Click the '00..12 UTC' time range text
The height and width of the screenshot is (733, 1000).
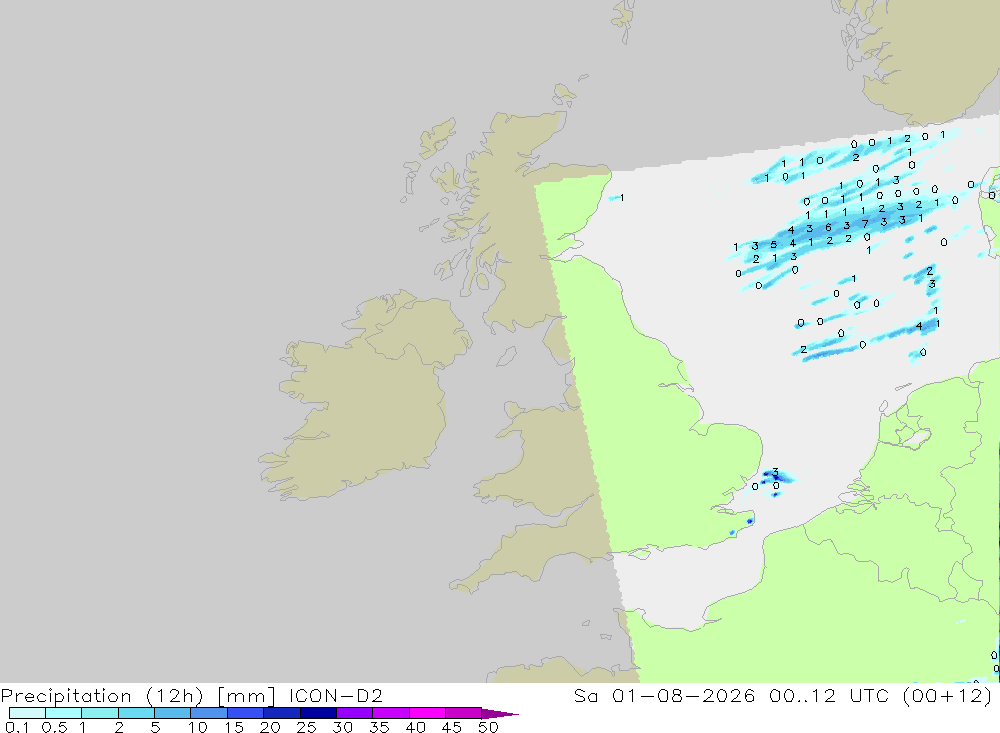click(829, 695)
